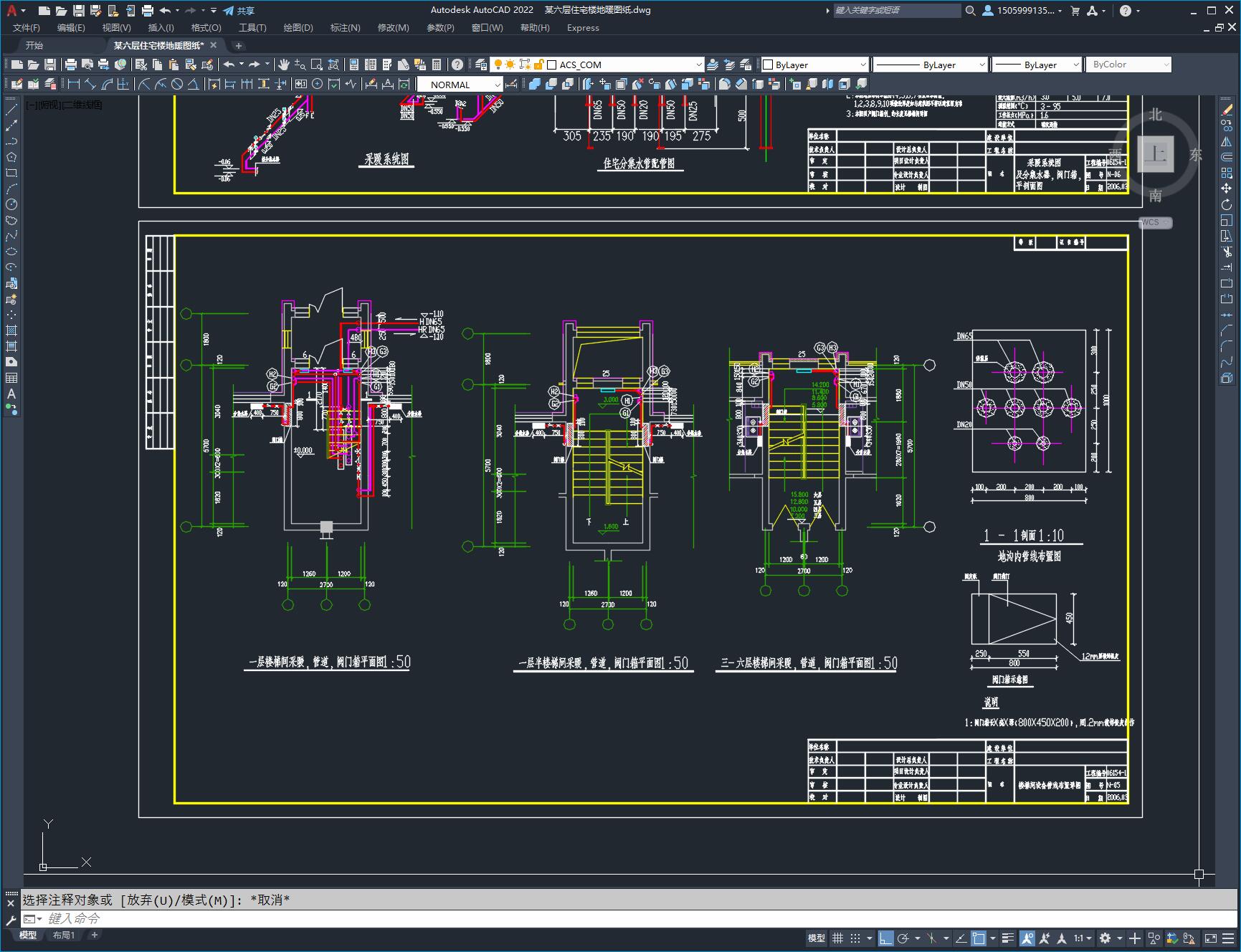Open the ByLayer linetype dropdown

(x=981, y=65)
